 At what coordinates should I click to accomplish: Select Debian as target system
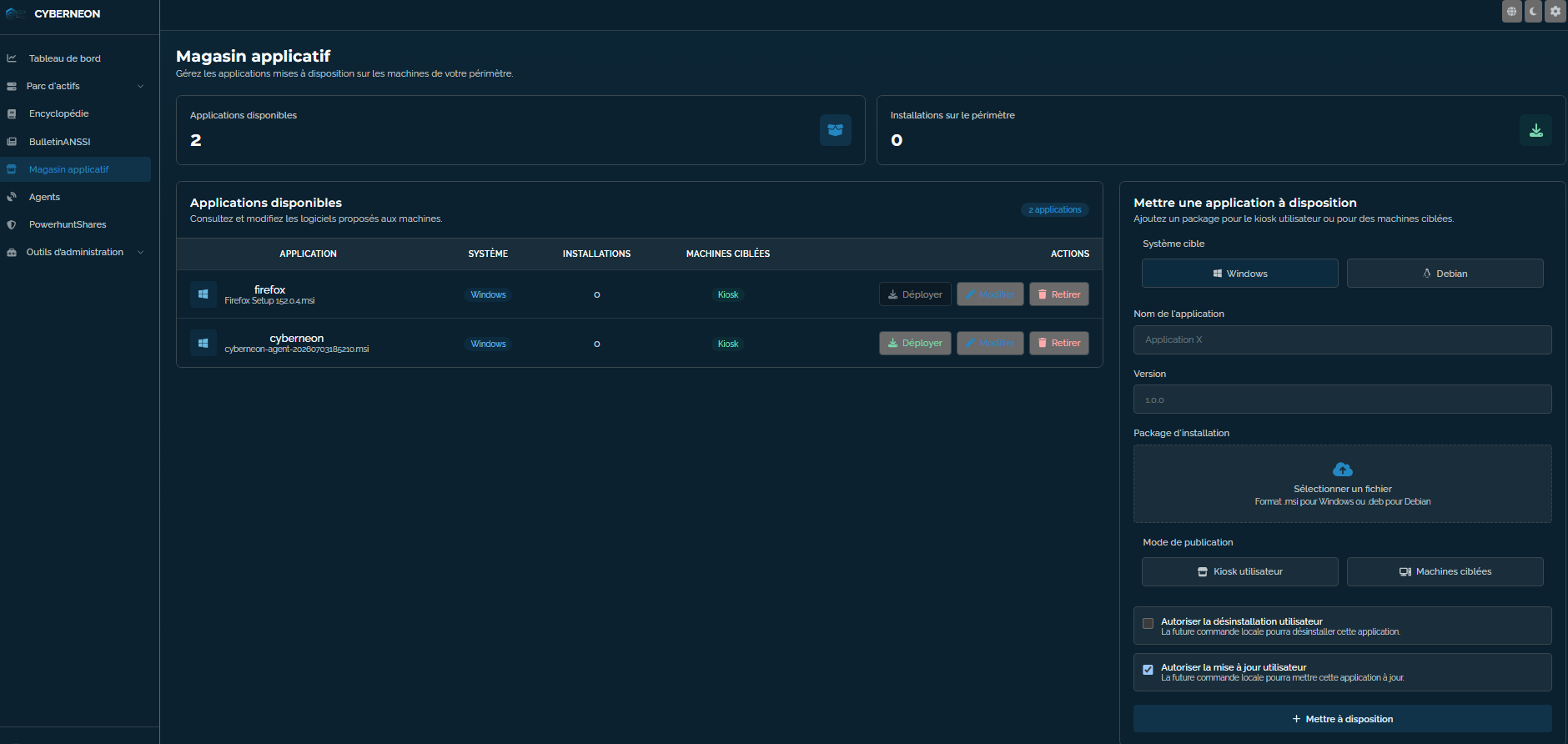[x=1445, y=274]
